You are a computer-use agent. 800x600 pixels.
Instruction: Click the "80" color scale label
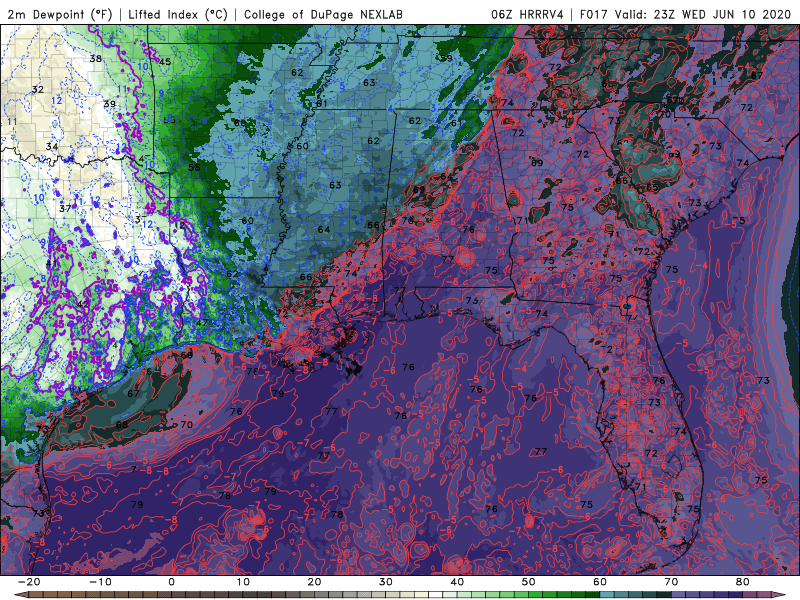tap(743, 582)
